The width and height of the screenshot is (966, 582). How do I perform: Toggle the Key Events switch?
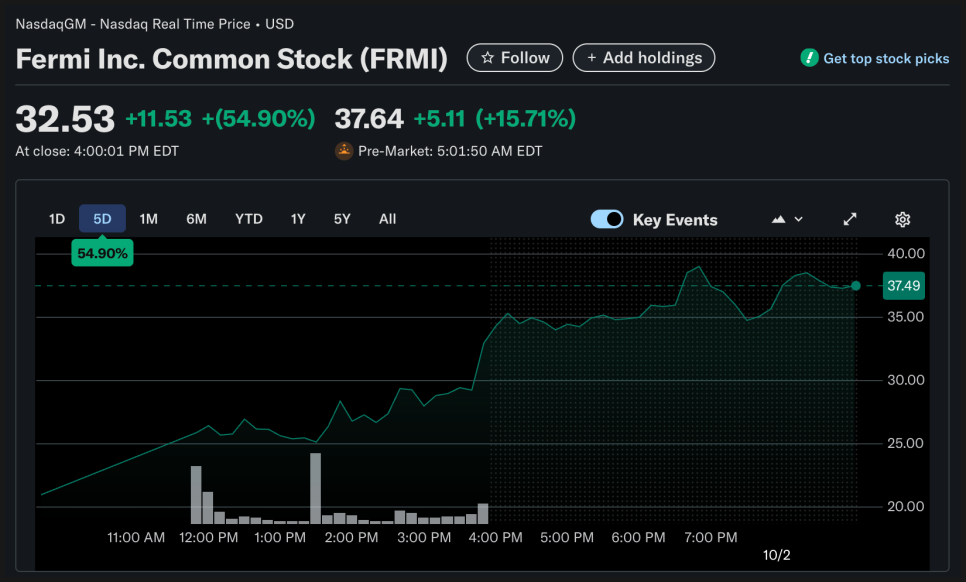[x=607, y=219]
